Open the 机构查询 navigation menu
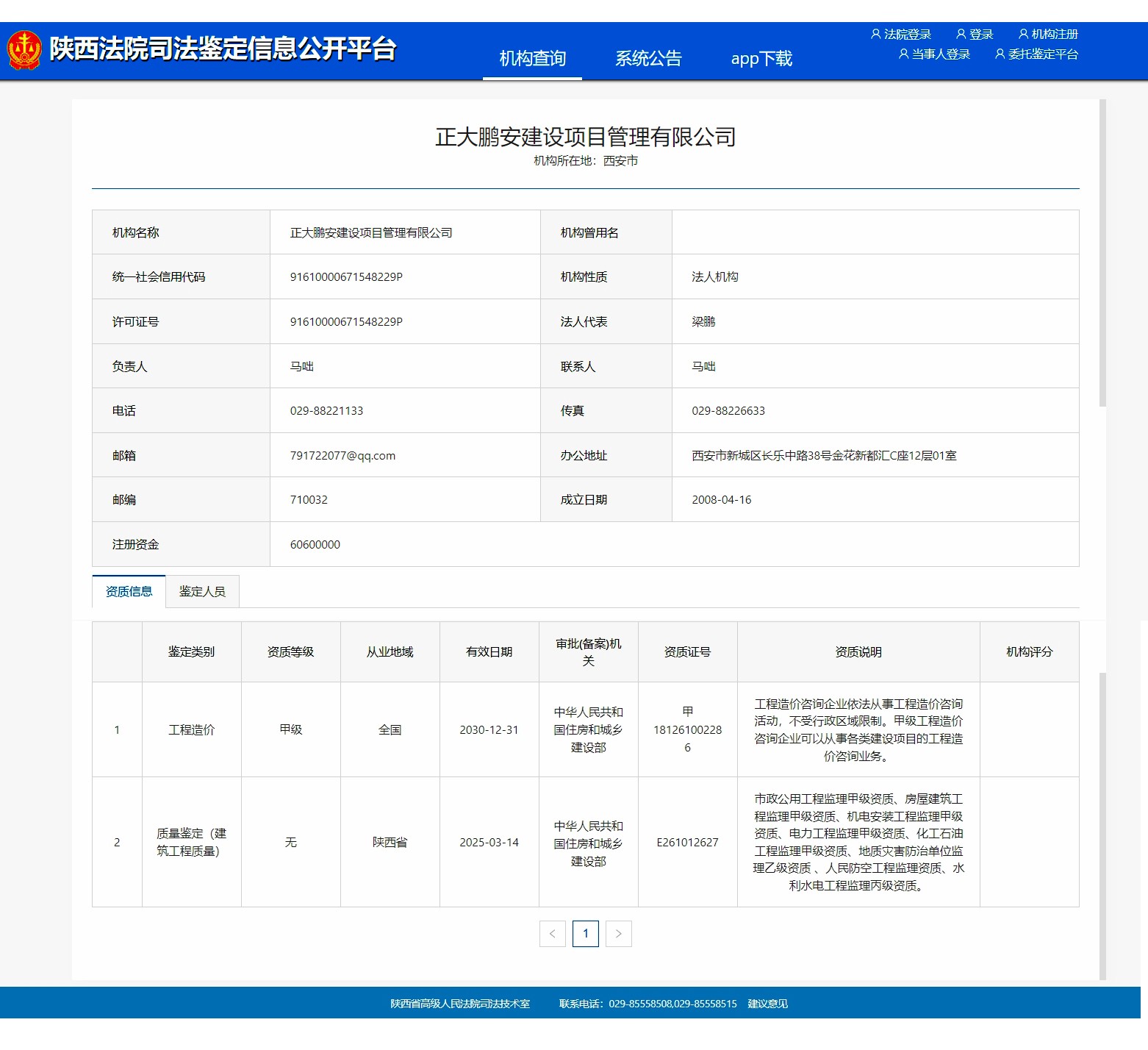The image size is (1148, 1050). click(x=532, y=59)
